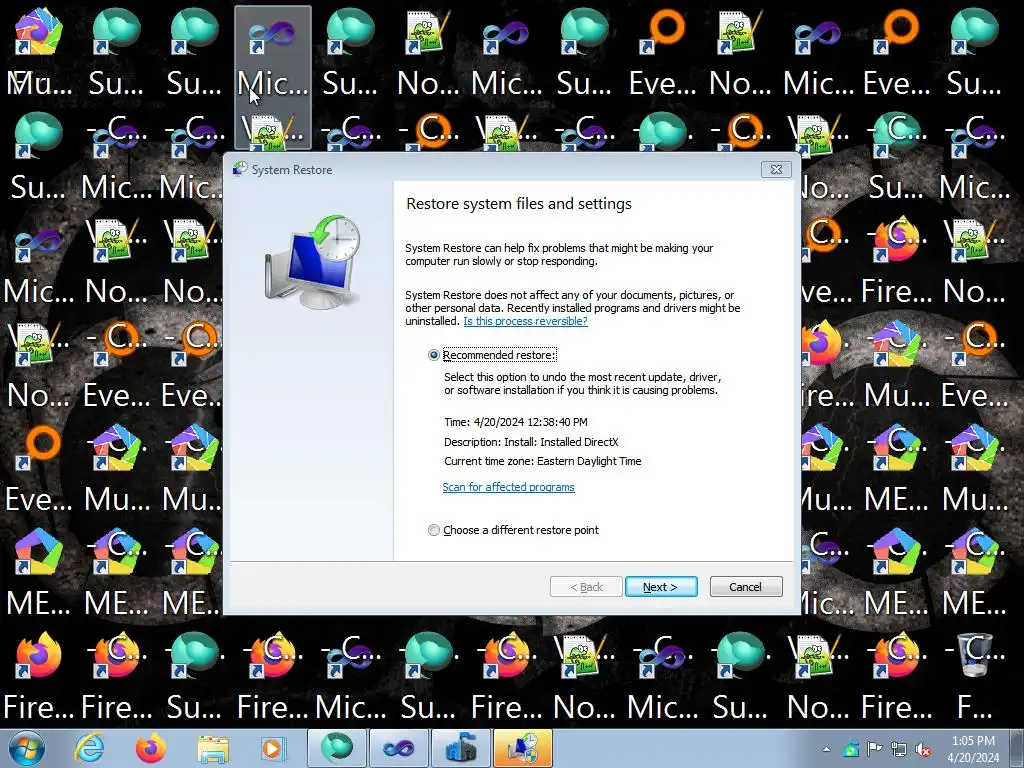Cancel the System Restore wizard
The height and width of the screenshot is (768, 1024).
tap(746, 586)
